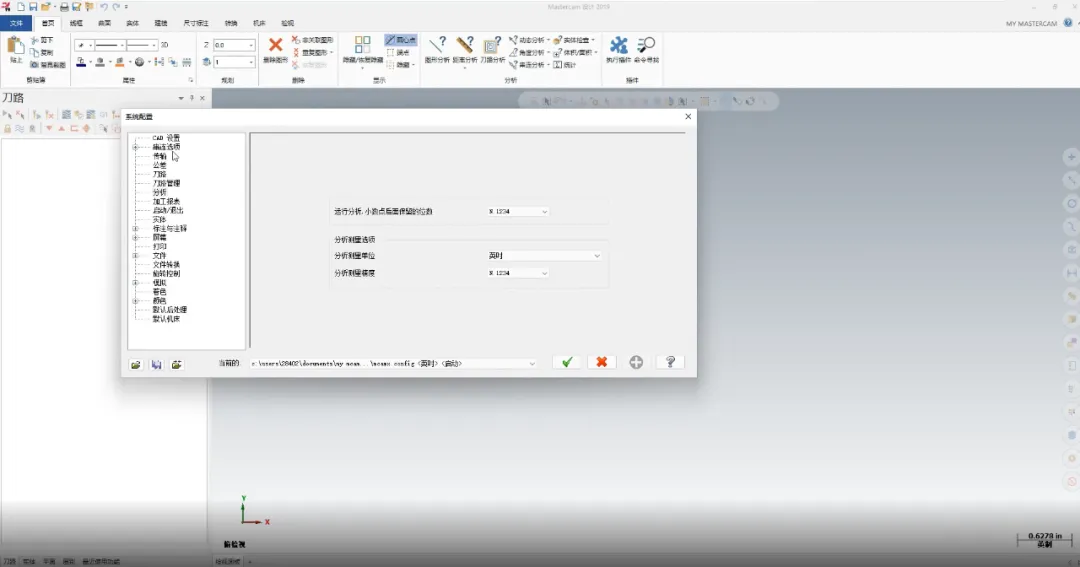1080x567 pixels.
Task: Switch to the 曲面 ribbon tab
Action: [x=104, y=23]
